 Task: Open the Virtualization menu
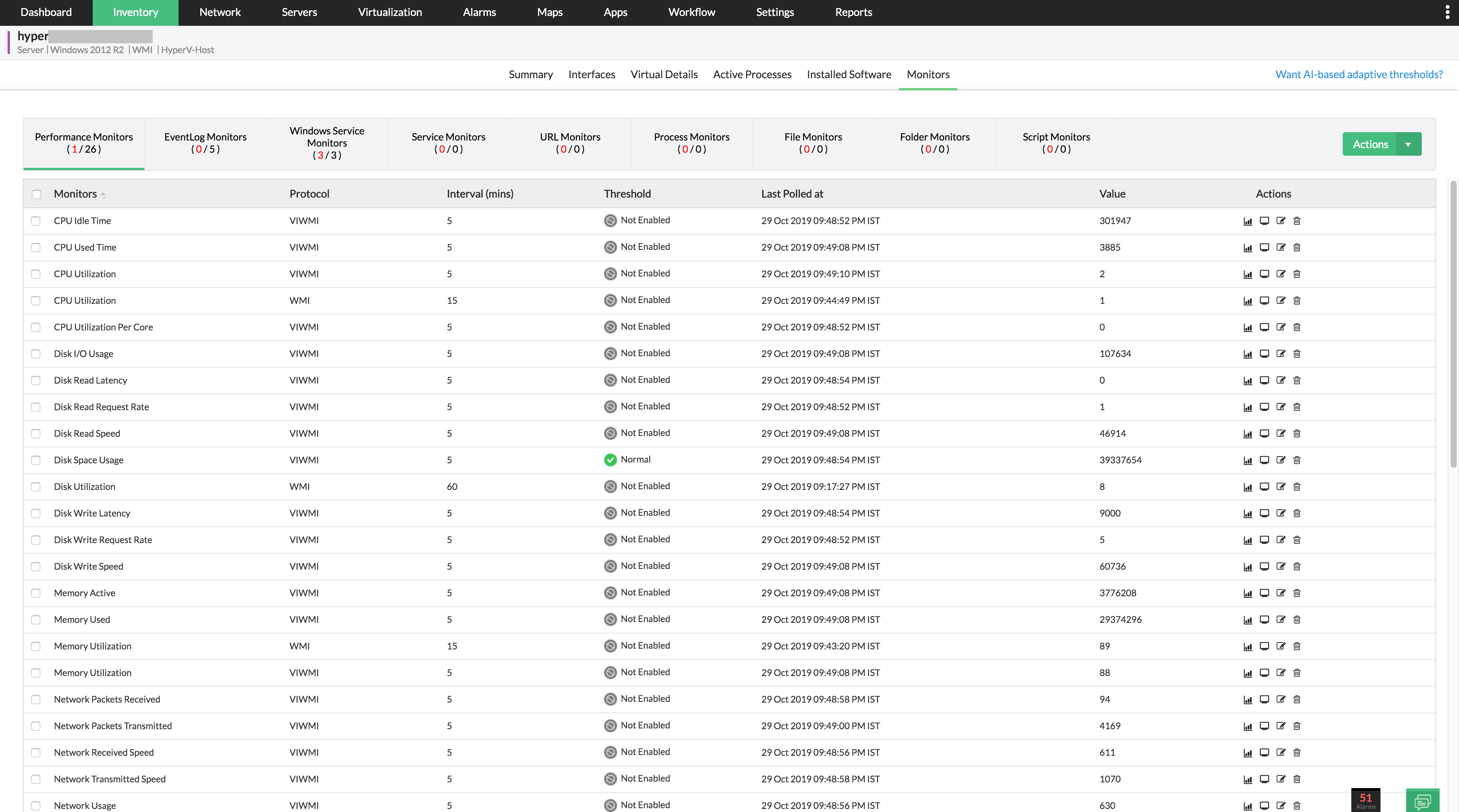389,12
